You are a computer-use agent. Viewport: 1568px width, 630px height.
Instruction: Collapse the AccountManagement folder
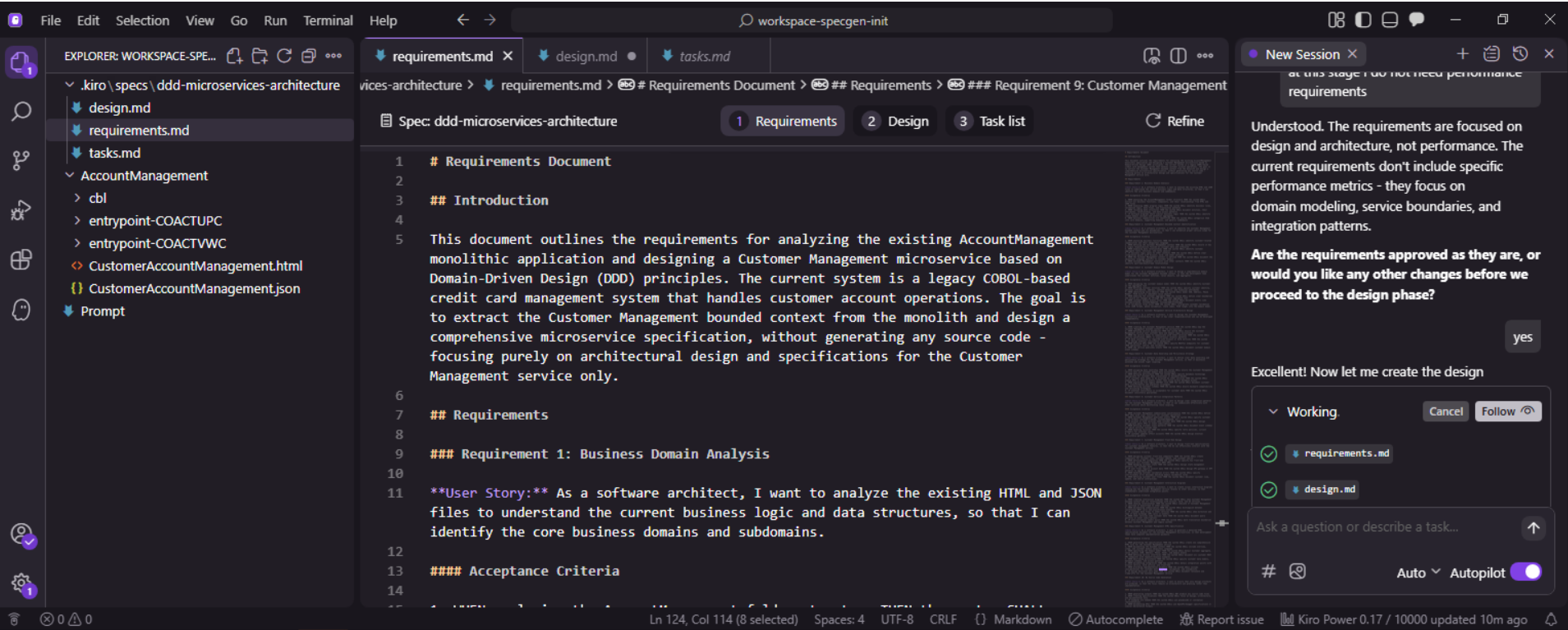click(70, 176)
